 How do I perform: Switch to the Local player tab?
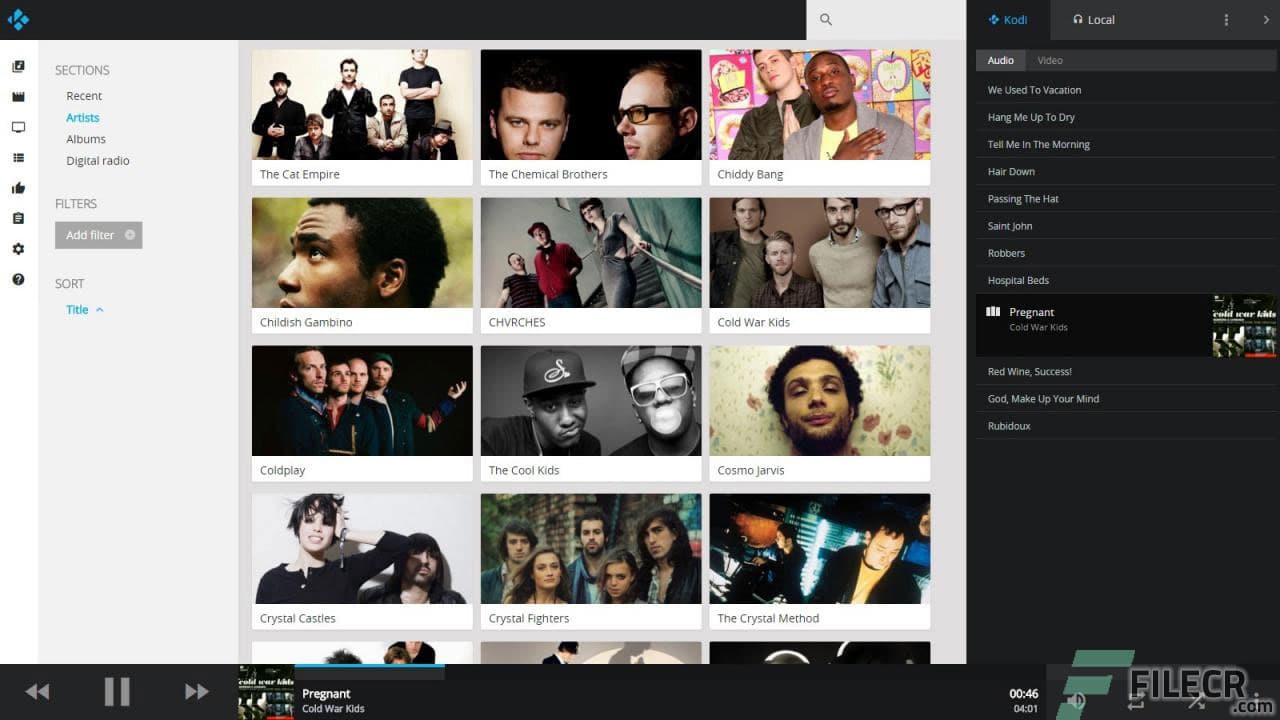(1093, 20)
